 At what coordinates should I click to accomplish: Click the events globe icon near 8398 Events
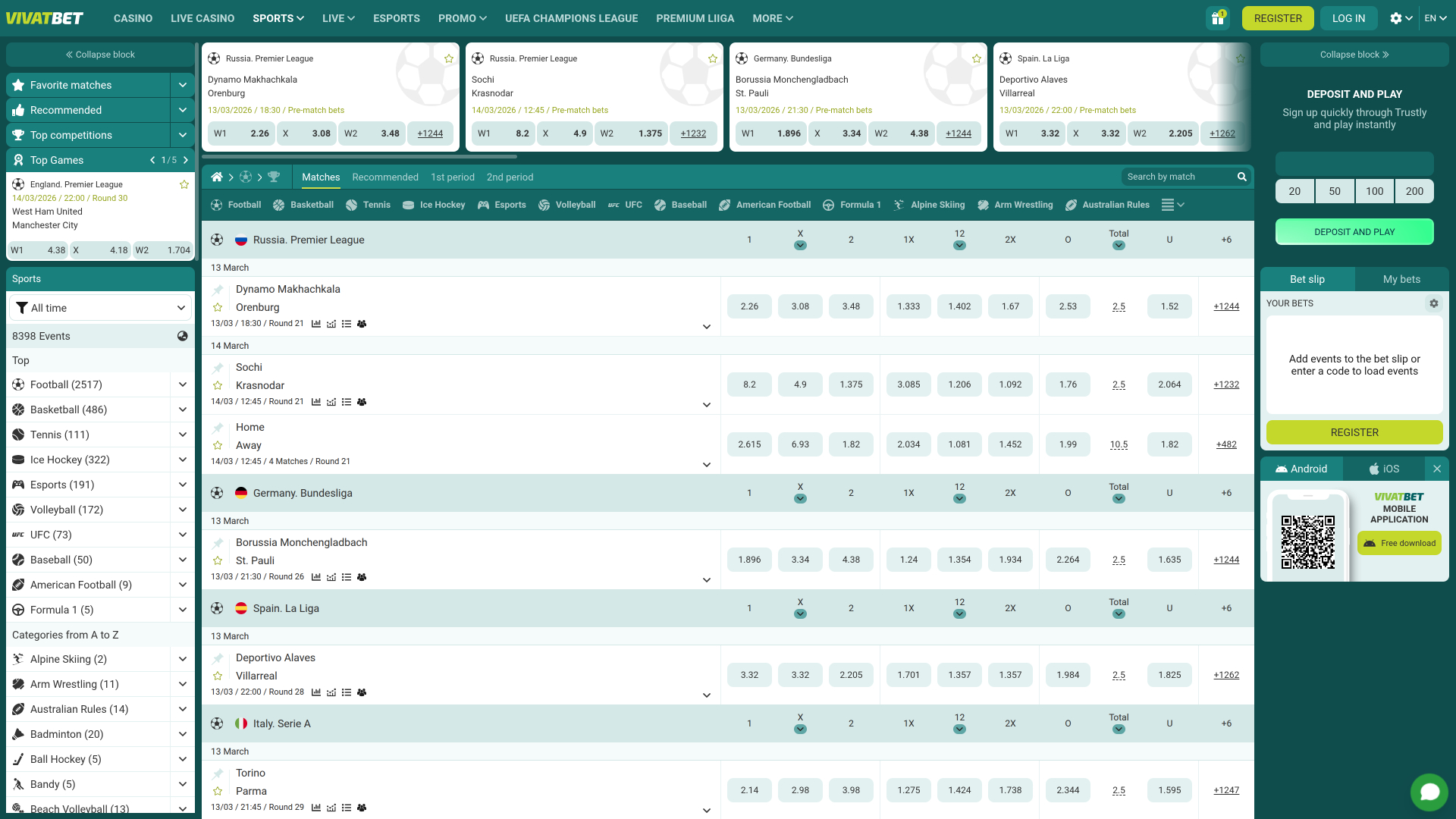(183, 336)
